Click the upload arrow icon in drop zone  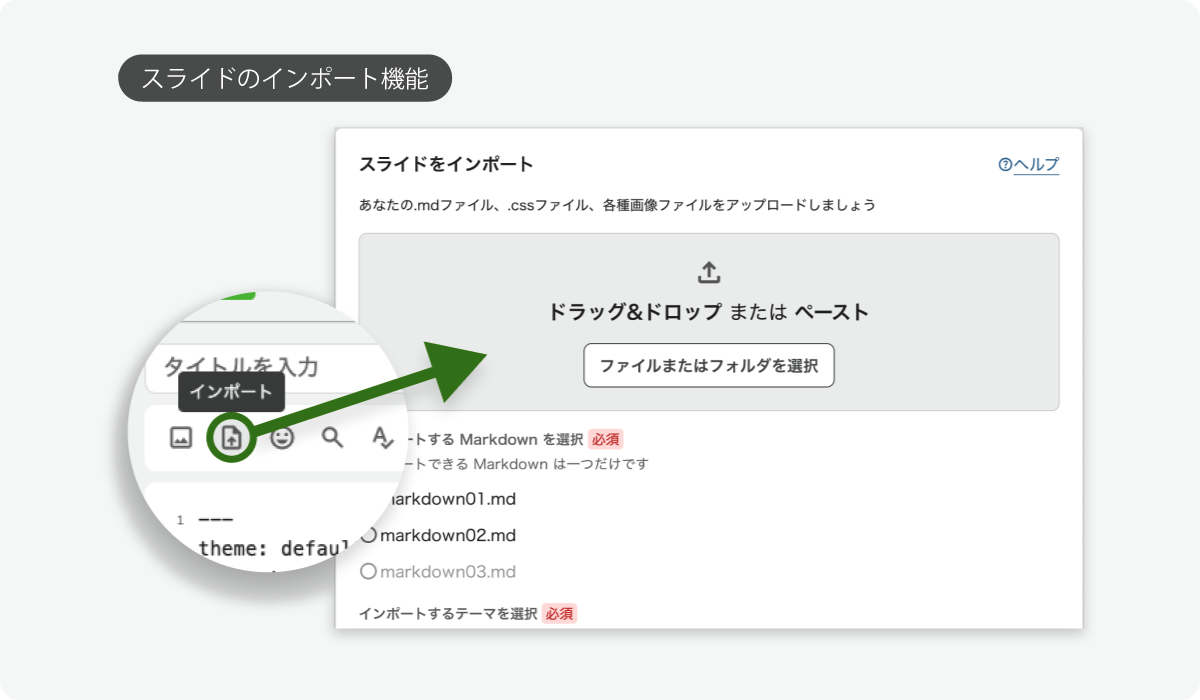pyautogui.click(x=708, y=272)
